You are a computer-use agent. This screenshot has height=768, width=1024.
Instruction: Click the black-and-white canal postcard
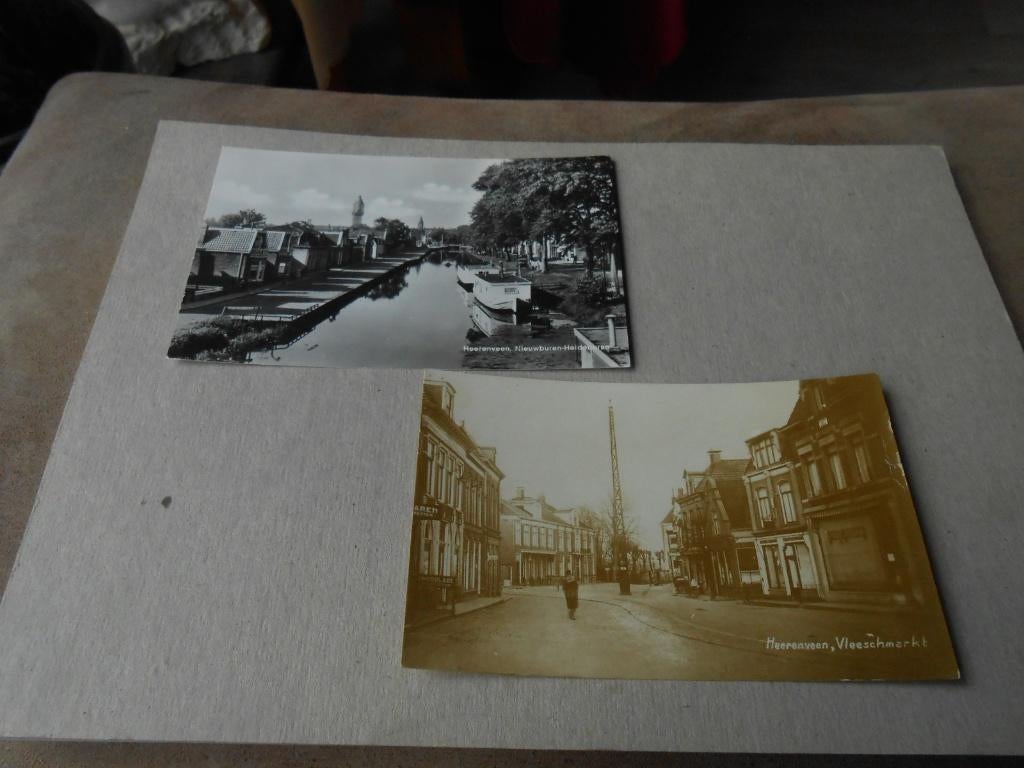point(400,260)
